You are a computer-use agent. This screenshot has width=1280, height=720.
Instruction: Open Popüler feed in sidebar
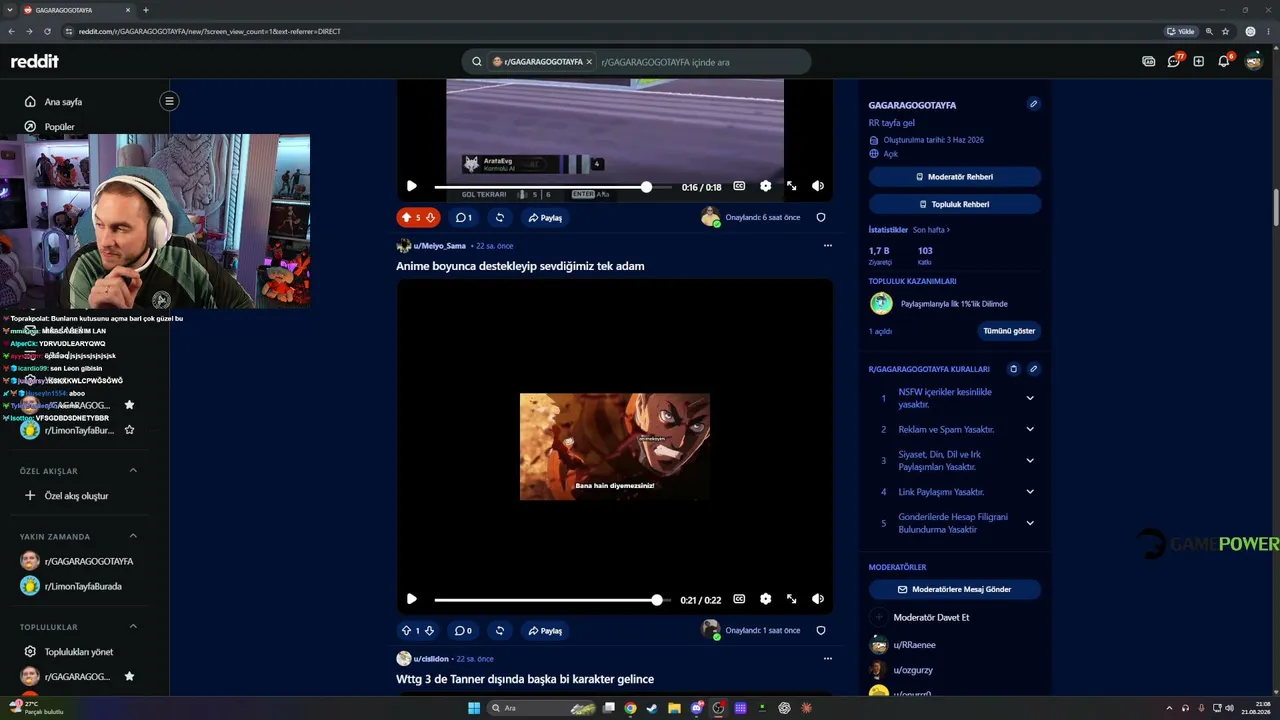coord(59,127)
